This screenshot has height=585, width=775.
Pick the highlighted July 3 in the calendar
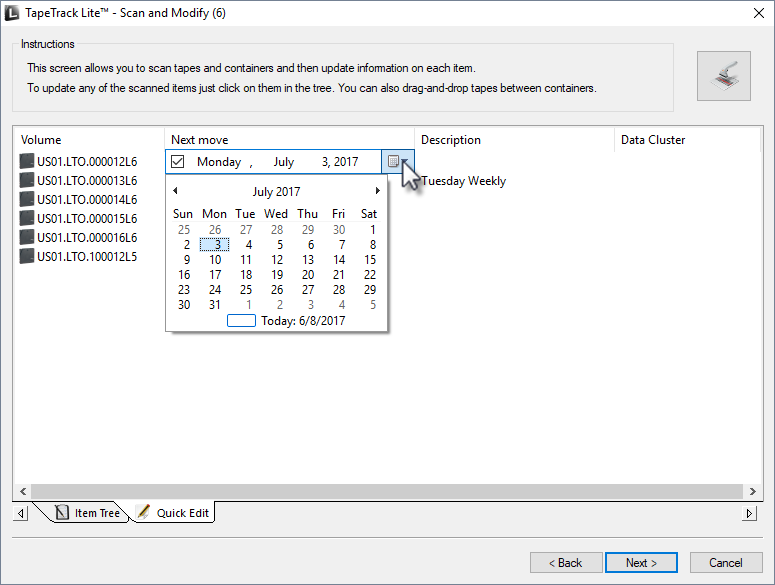point(215,245)
